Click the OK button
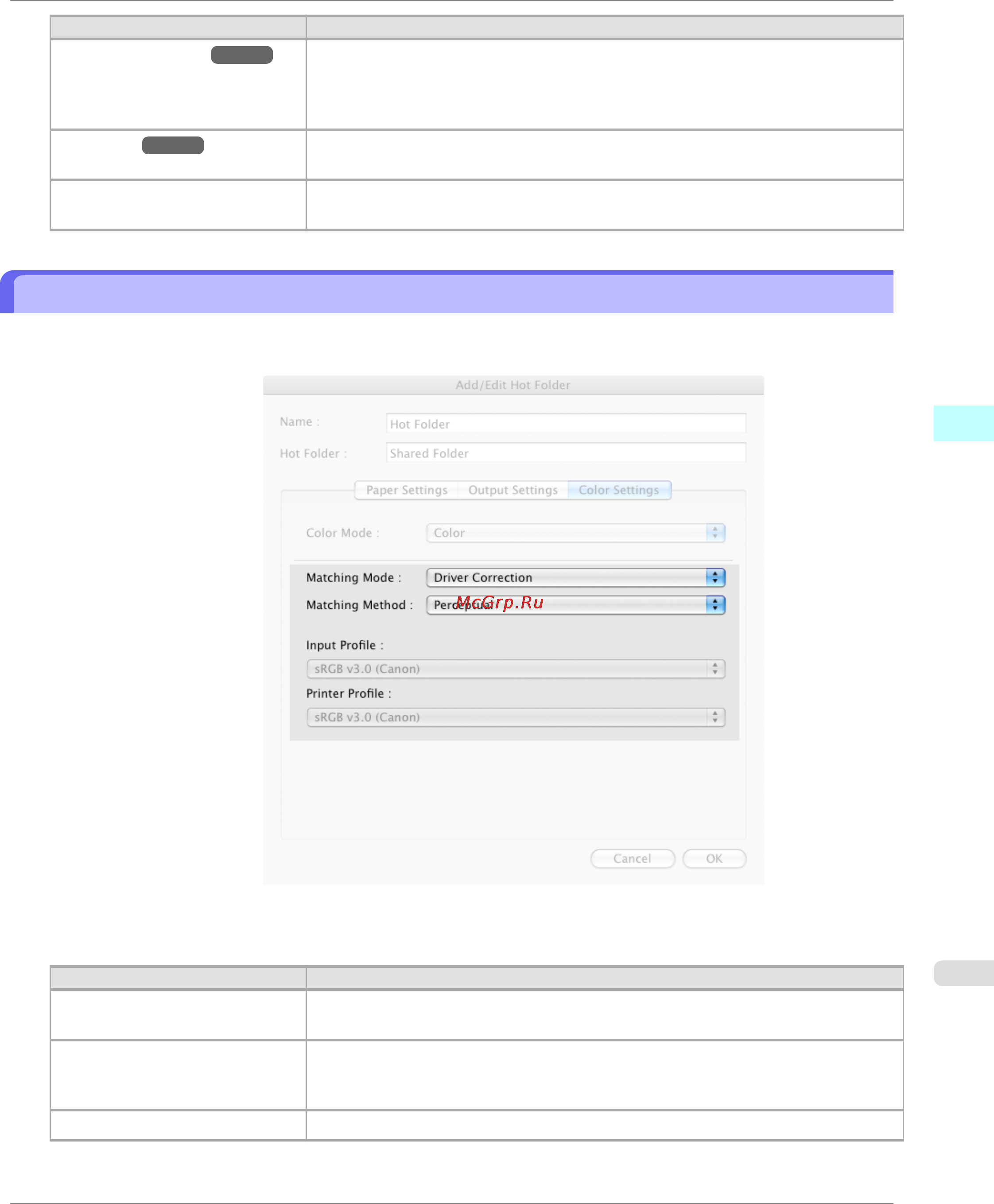Screen dimensions: 994x1204 pos(714,859)
